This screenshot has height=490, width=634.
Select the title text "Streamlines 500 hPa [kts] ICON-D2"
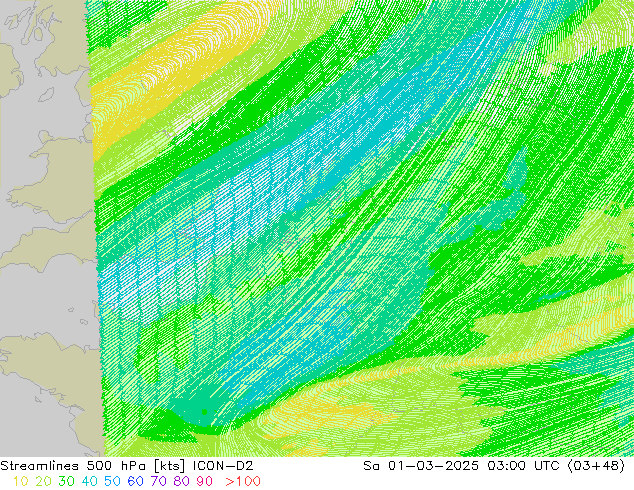tap(127, 466)
